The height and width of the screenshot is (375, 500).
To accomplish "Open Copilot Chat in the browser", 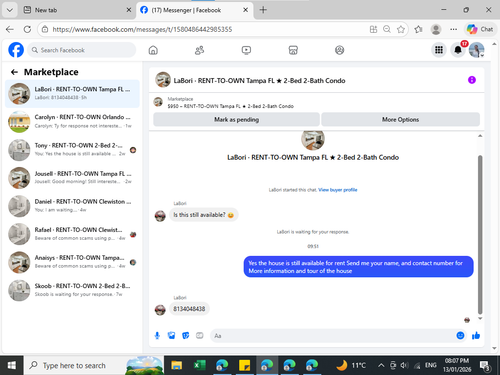I will point(480,29).
